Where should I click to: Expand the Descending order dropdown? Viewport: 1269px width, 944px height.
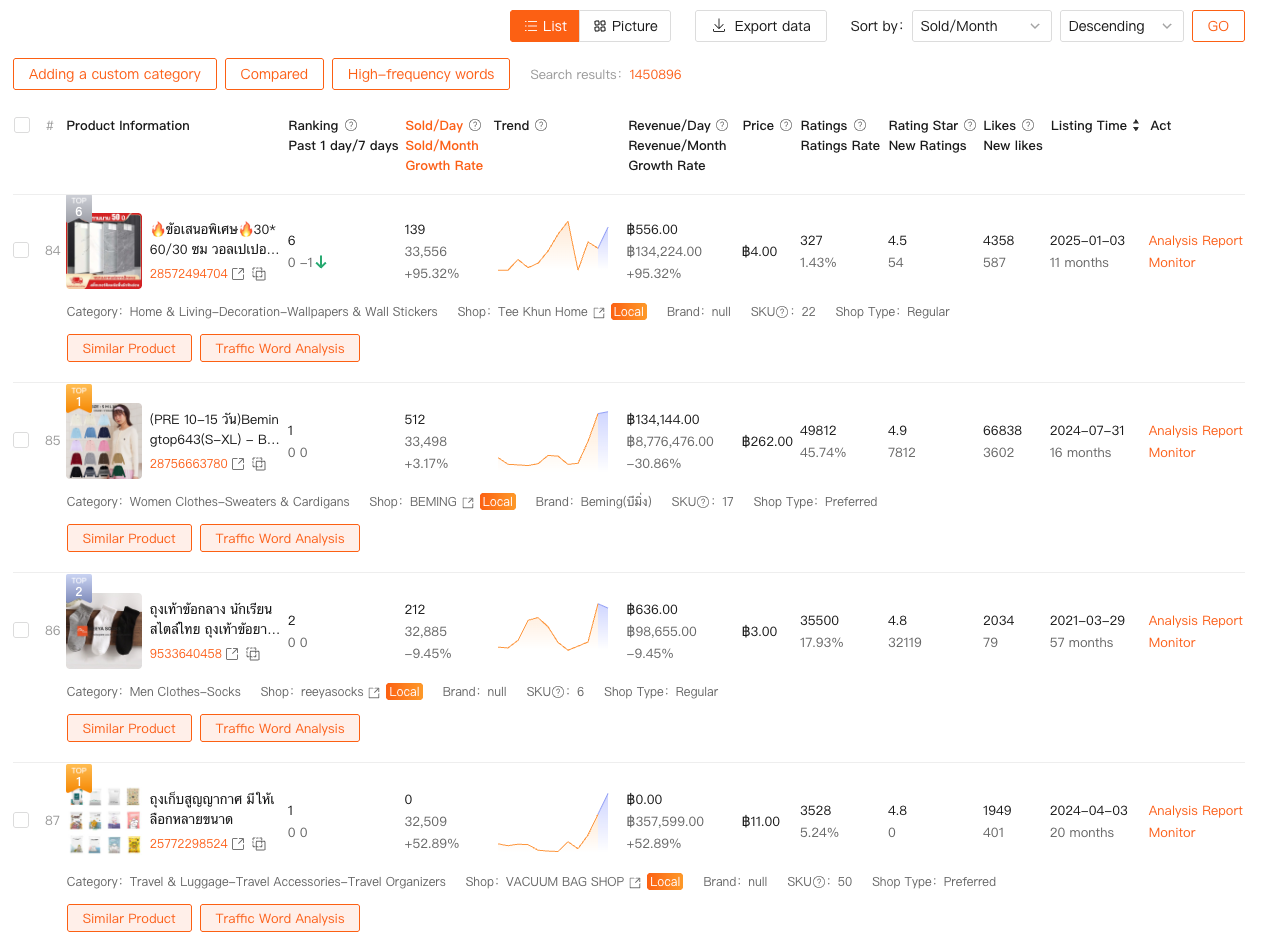click(x=1121, y=26)
